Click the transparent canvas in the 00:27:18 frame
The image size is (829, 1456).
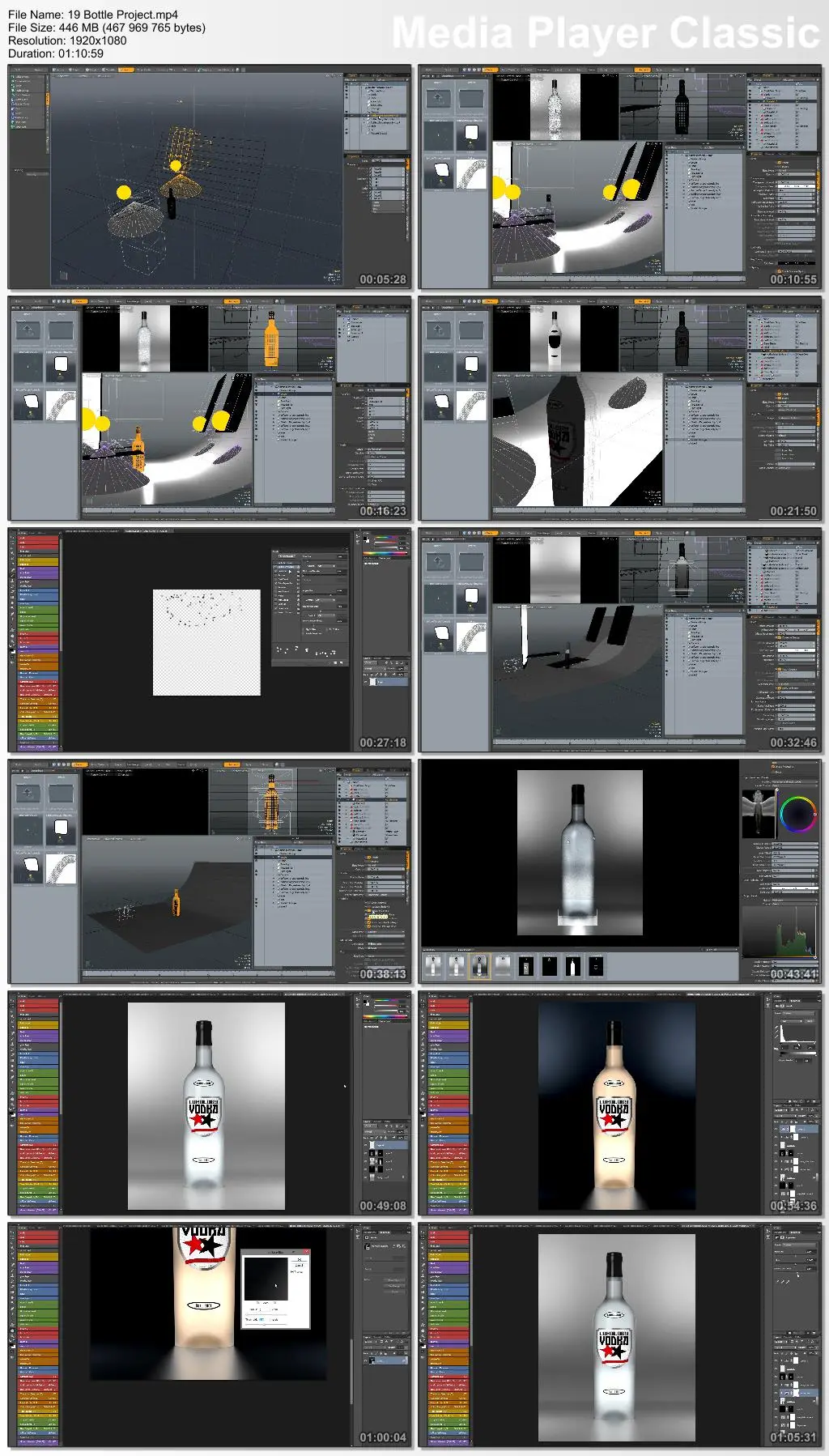pyautogui.click(x=206, y=642)
